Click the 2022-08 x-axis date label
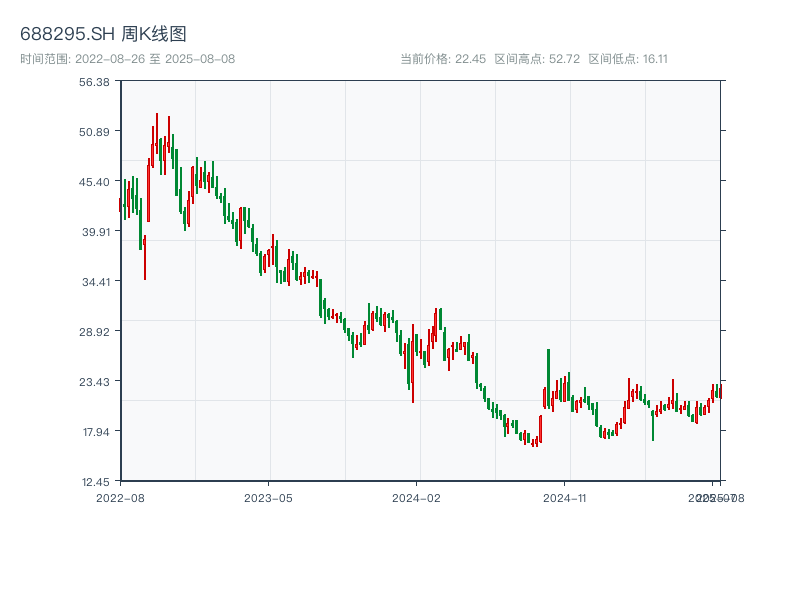 coord(120,497)
